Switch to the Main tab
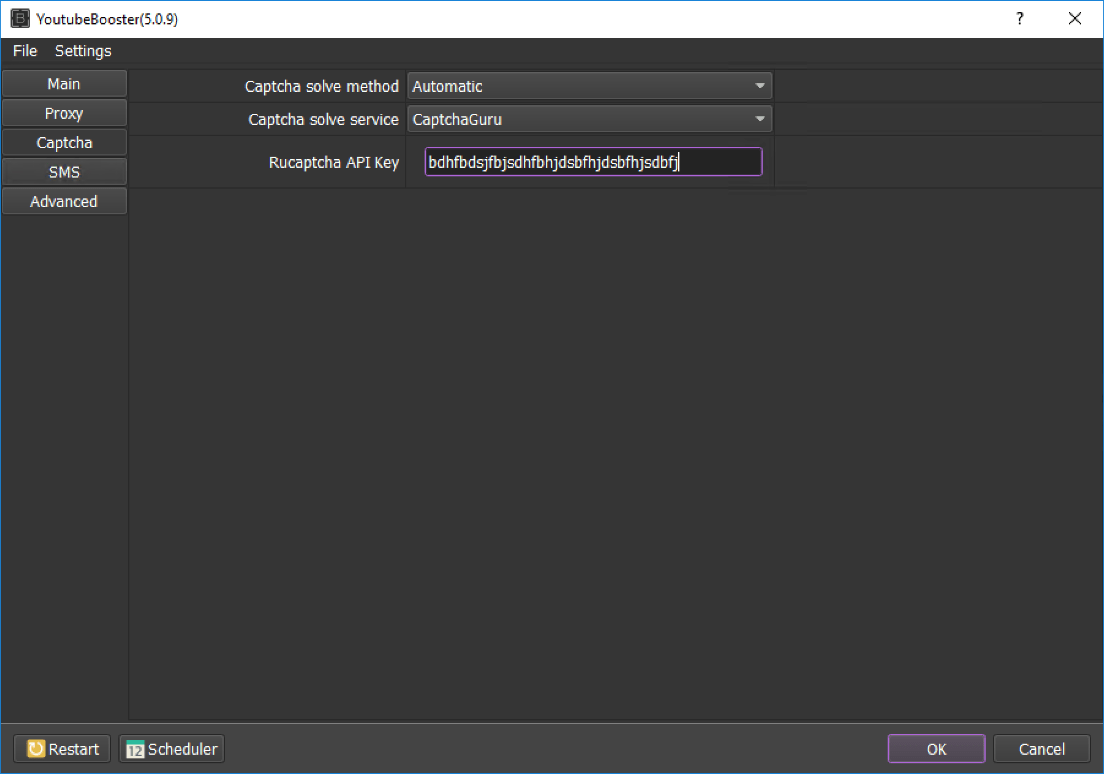Image resolution: width=1104 pixels, height=774 pixels. click(64, 84)
